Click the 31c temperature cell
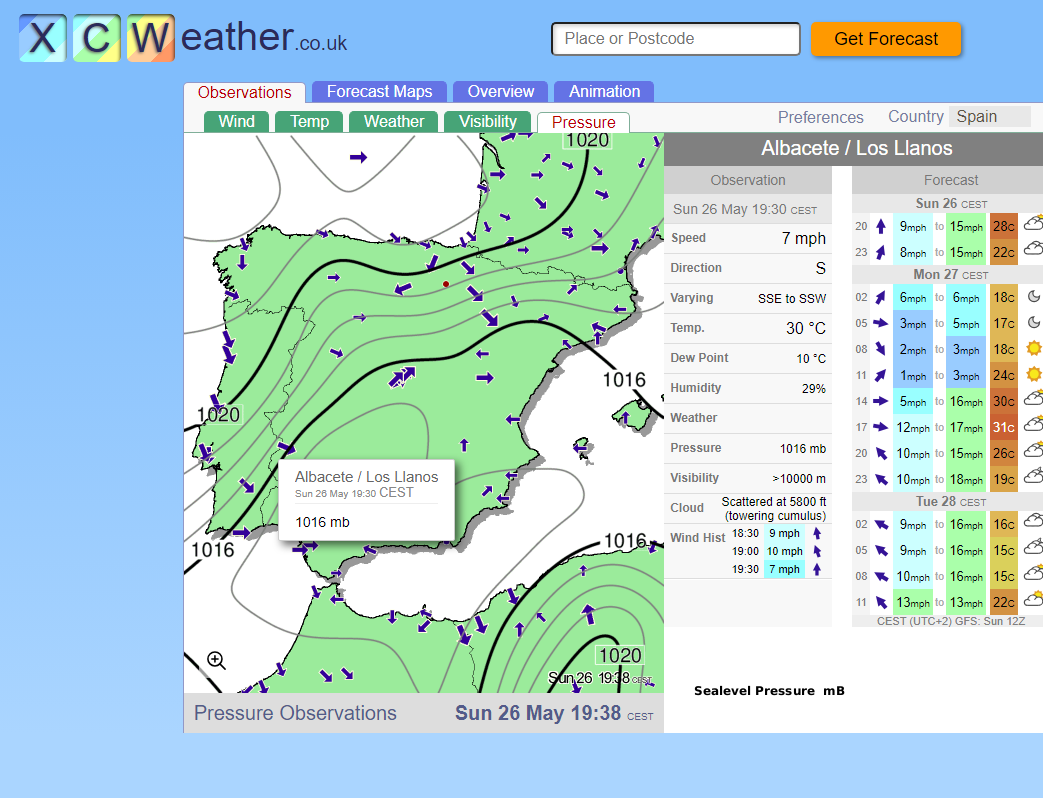This screenshot has height=798, width=1043. click(x=1003, y=427)
